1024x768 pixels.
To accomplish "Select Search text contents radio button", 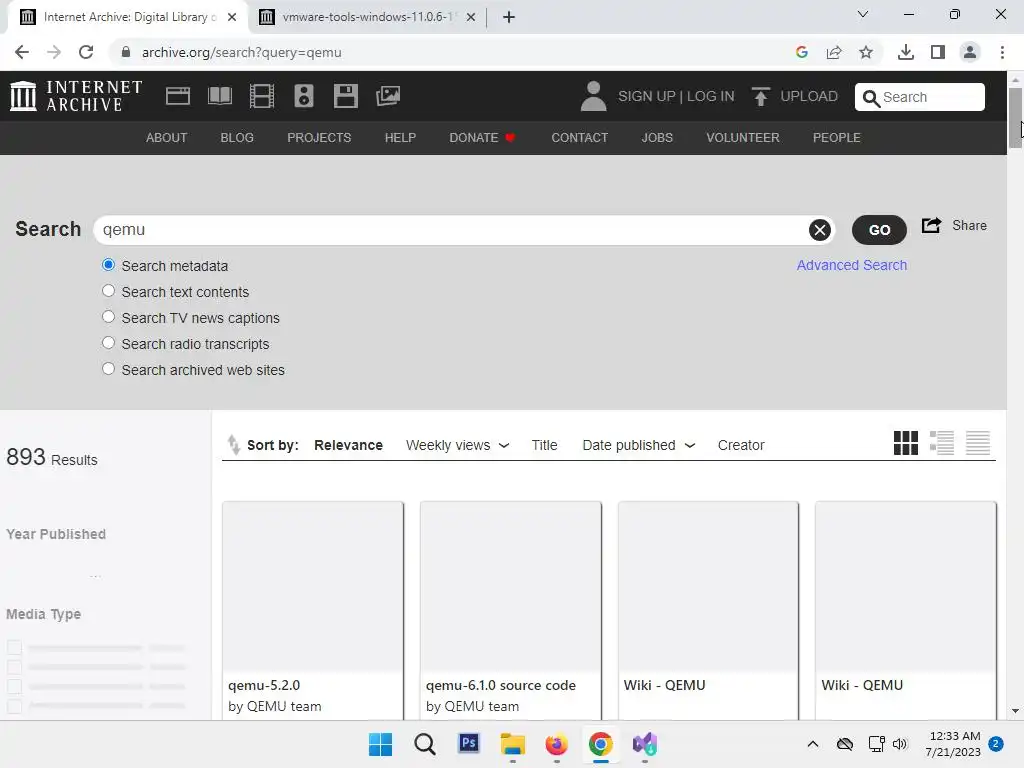I will point(108,291).
